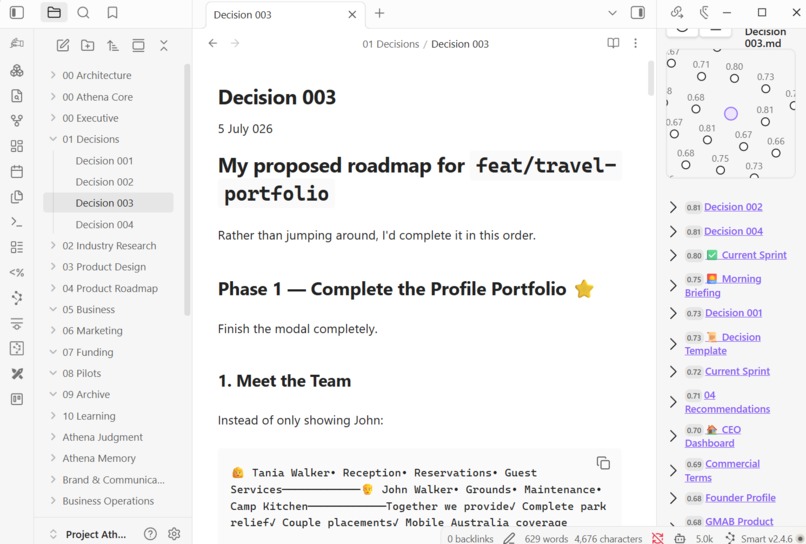Viewport: 806px width, 544px height.
Task: Open the kanban board ribbon icon
Action: 17,398
